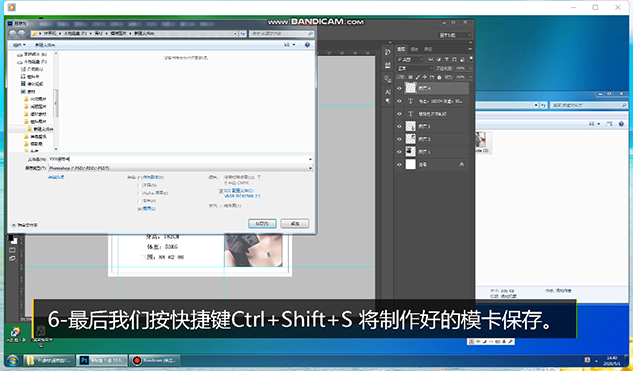The width and height of the screenshot is (633, 371).
Task: Click the Cancel button in the dialog
Action: [x=295, y=224]
